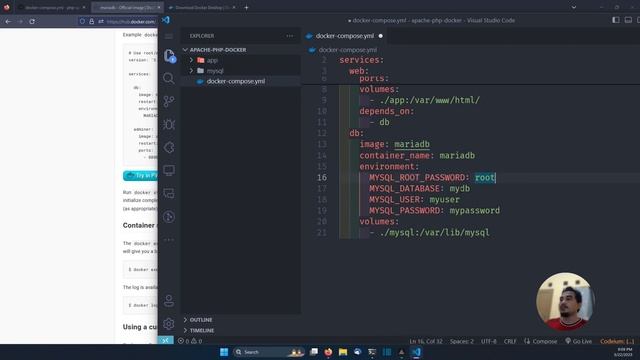Screen dimensions: 640x360
Task: Click the taskbar clock and date
Action: (x=624, y=352)
